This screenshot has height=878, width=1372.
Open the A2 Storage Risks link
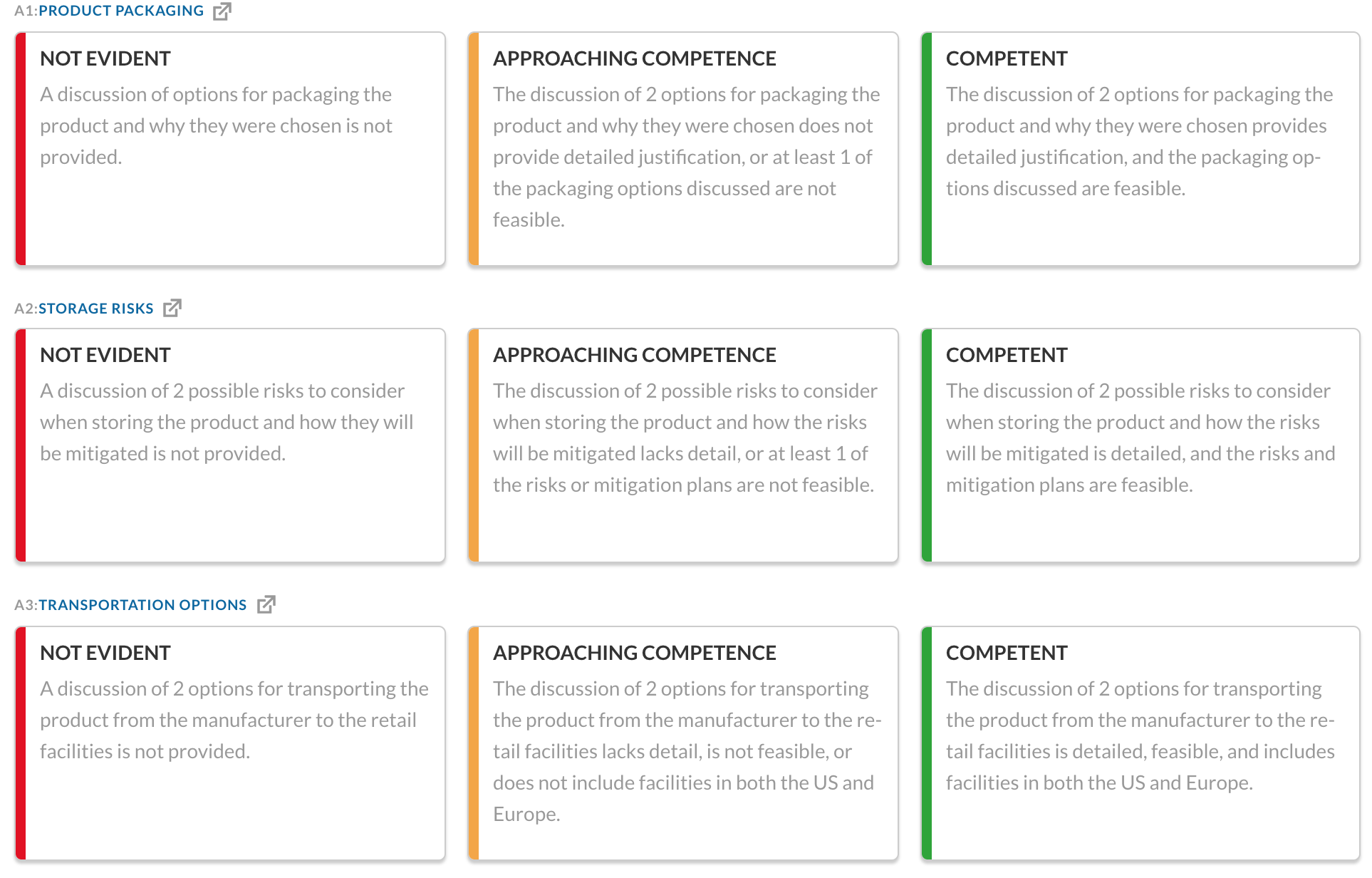coord(96,309)
